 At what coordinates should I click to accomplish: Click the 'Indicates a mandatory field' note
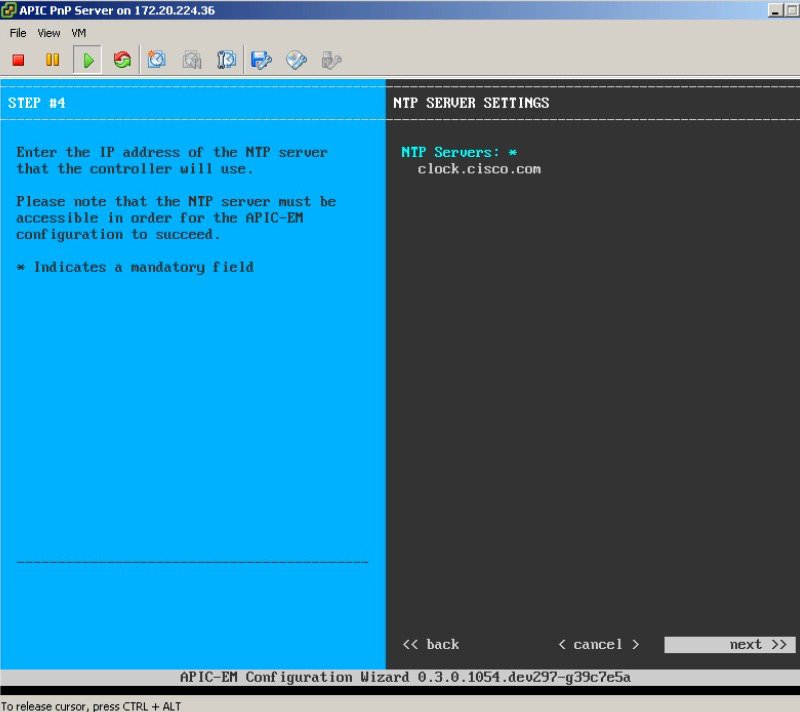[135, 267]
